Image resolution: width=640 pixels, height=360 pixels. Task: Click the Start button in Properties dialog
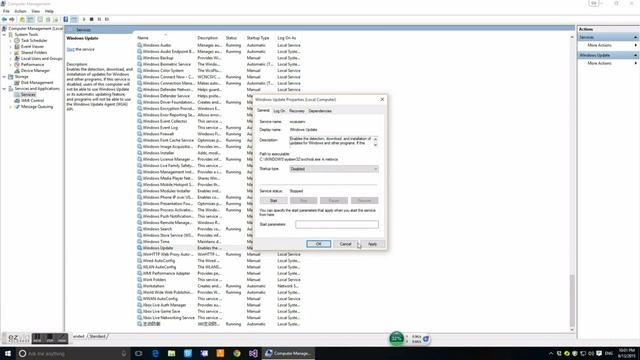pos(273,200)
